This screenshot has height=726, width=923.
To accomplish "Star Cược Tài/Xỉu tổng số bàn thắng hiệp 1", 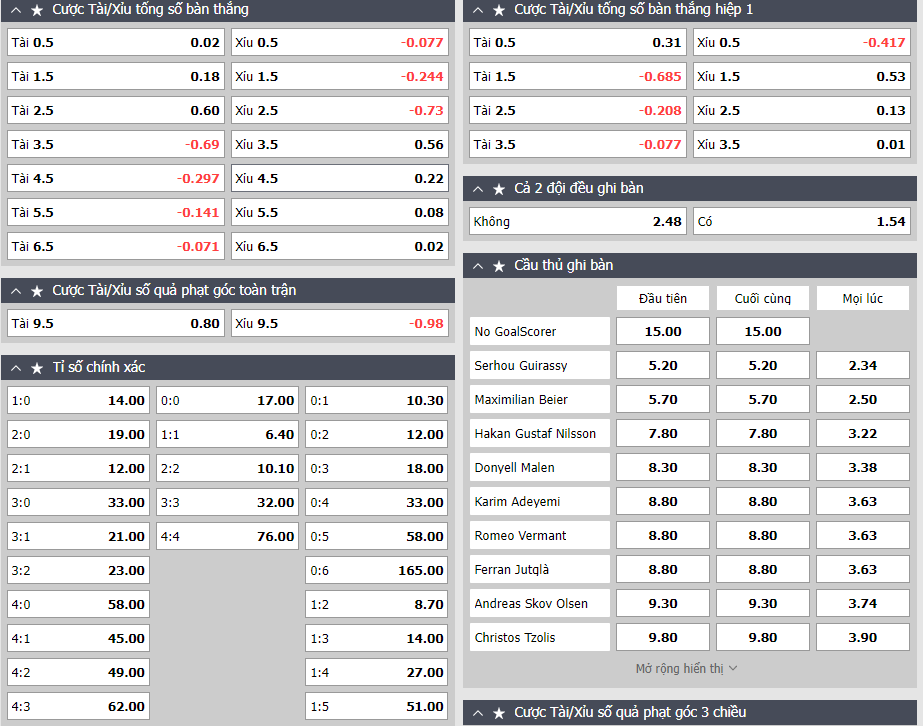I will coord(499,10).
